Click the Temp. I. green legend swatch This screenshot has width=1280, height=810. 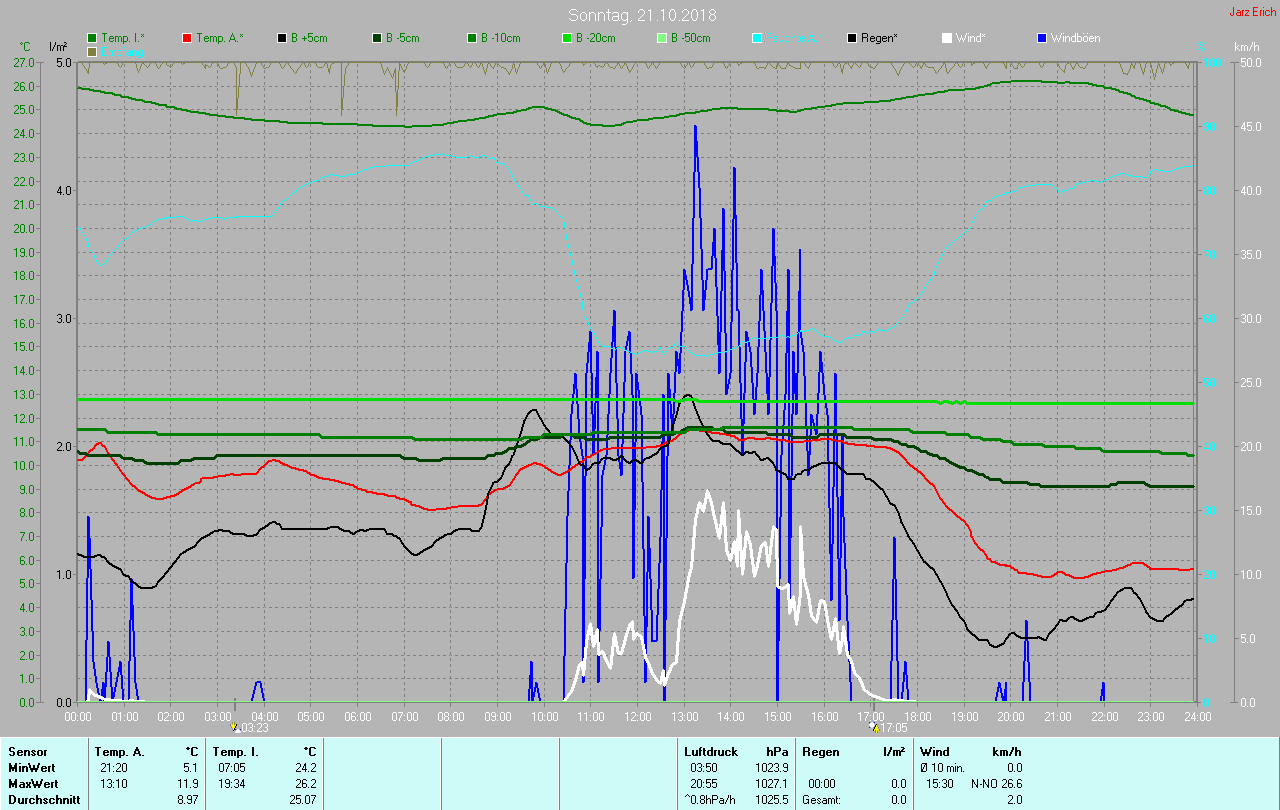92,38
